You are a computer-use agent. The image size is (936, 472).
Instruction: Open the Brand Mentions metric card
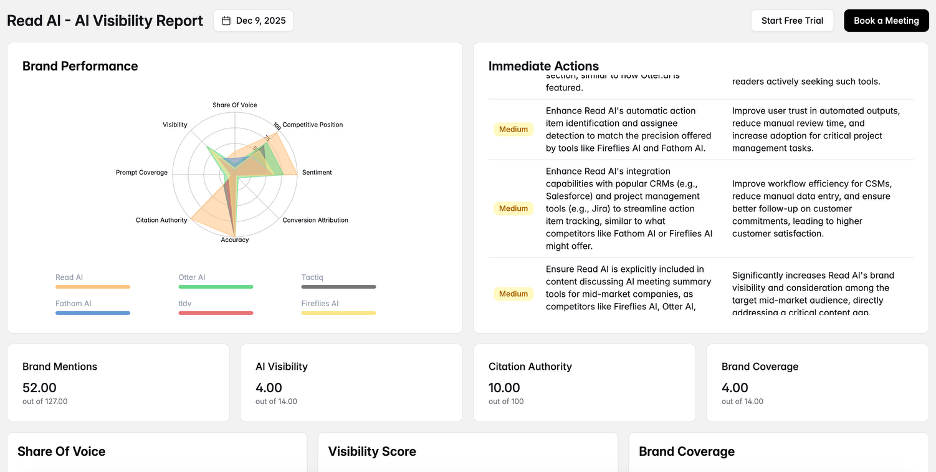coord(118,382)
